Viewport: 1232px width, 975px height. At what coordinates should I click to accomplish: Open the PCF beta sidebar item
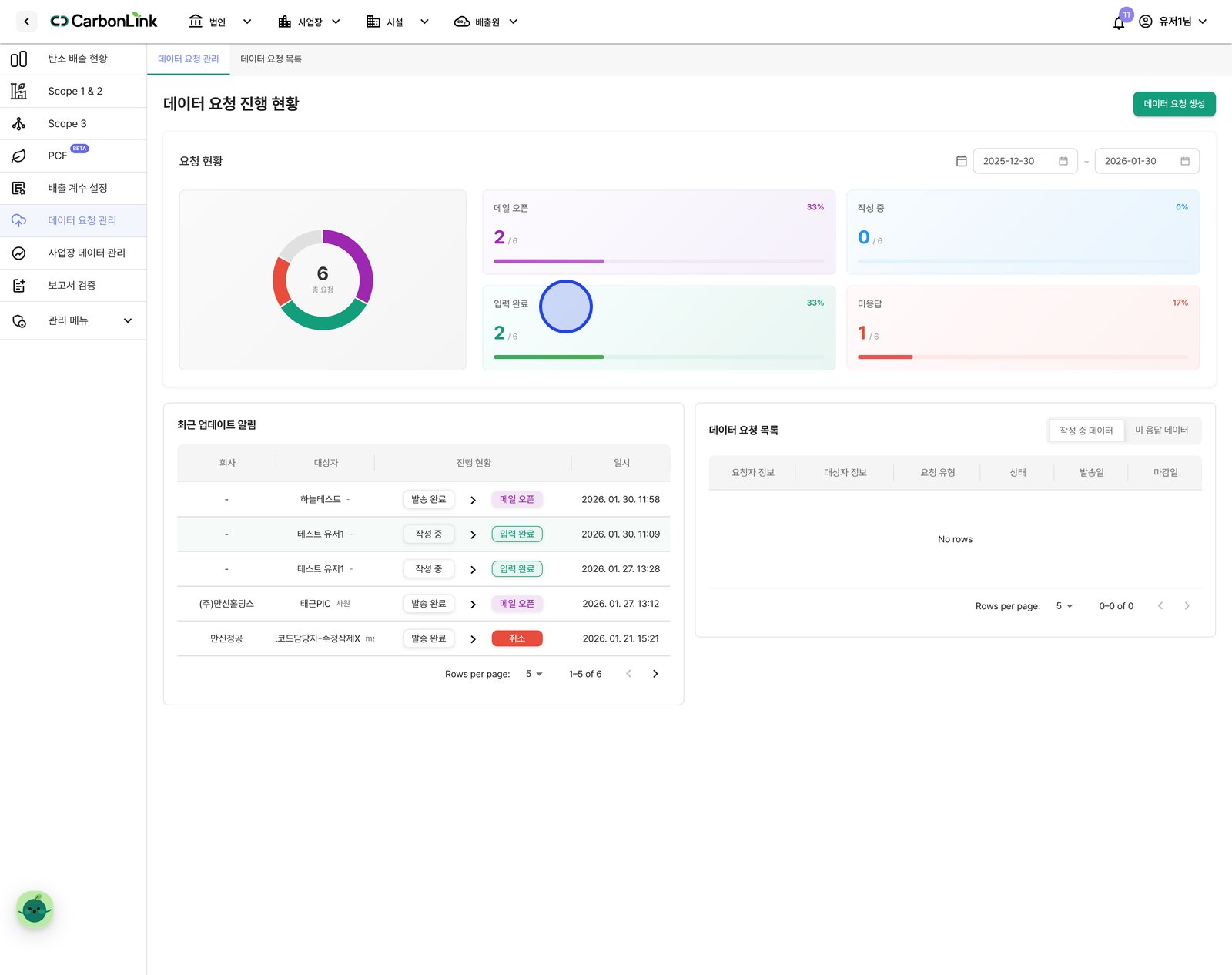(73, 156)
